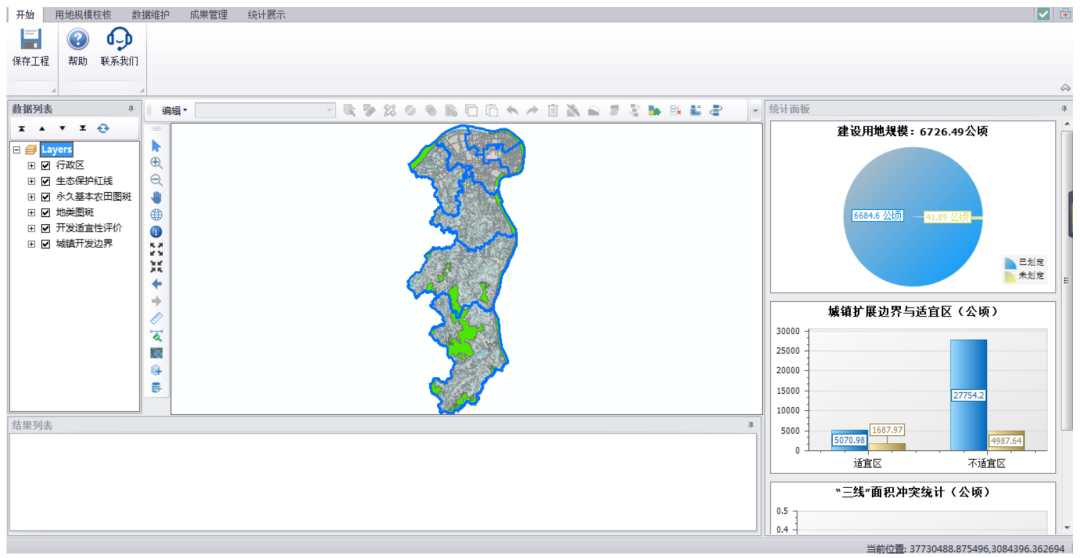Expand the 生态保护红线 layer node
This screenshot has width=1080, height=558.
pos(31,181)
